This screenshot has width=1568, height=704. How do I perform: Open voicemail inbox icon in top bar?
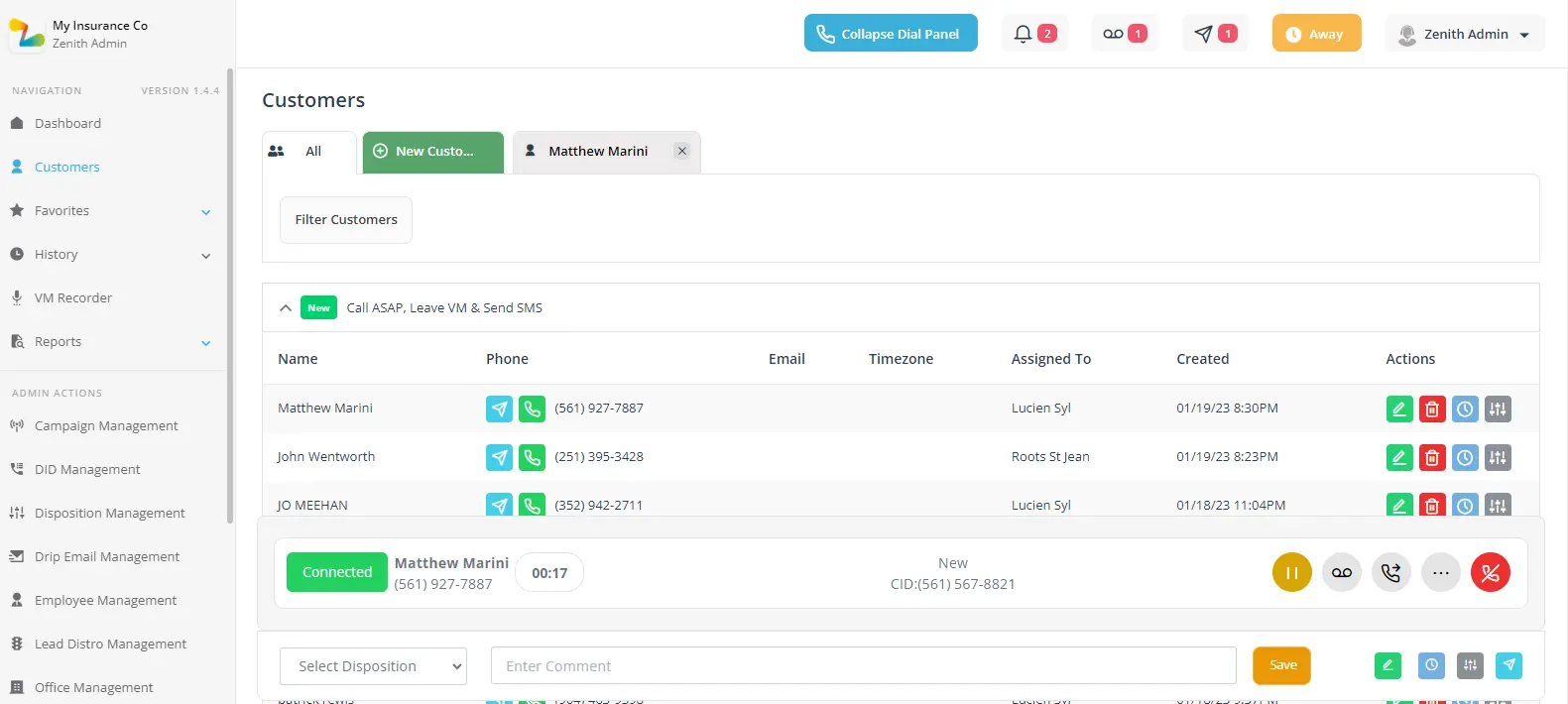point(1124,34)
